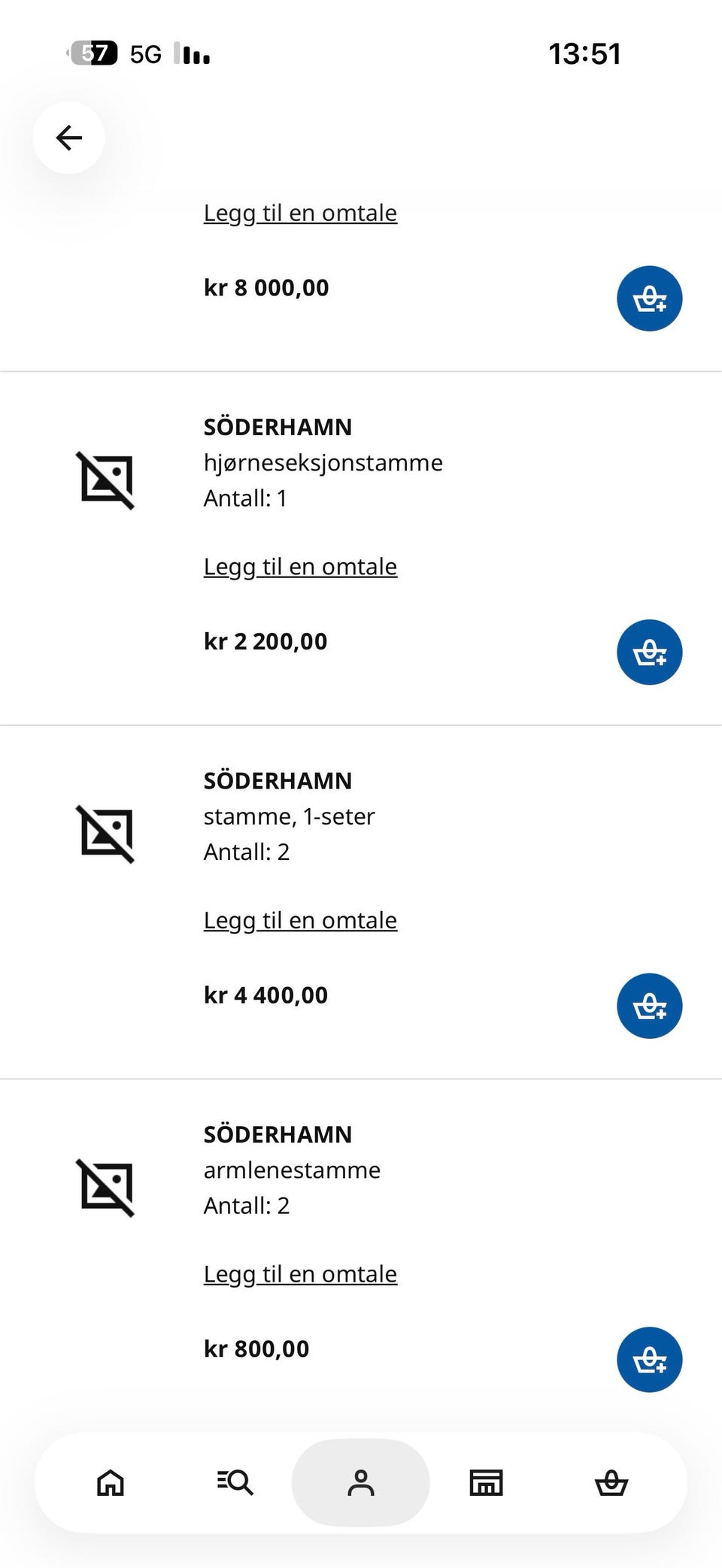The width and height of the screenshot is (722, 1568).
Task: Add the kr 8 000,00 item to cart
Action: coord(649,298)
